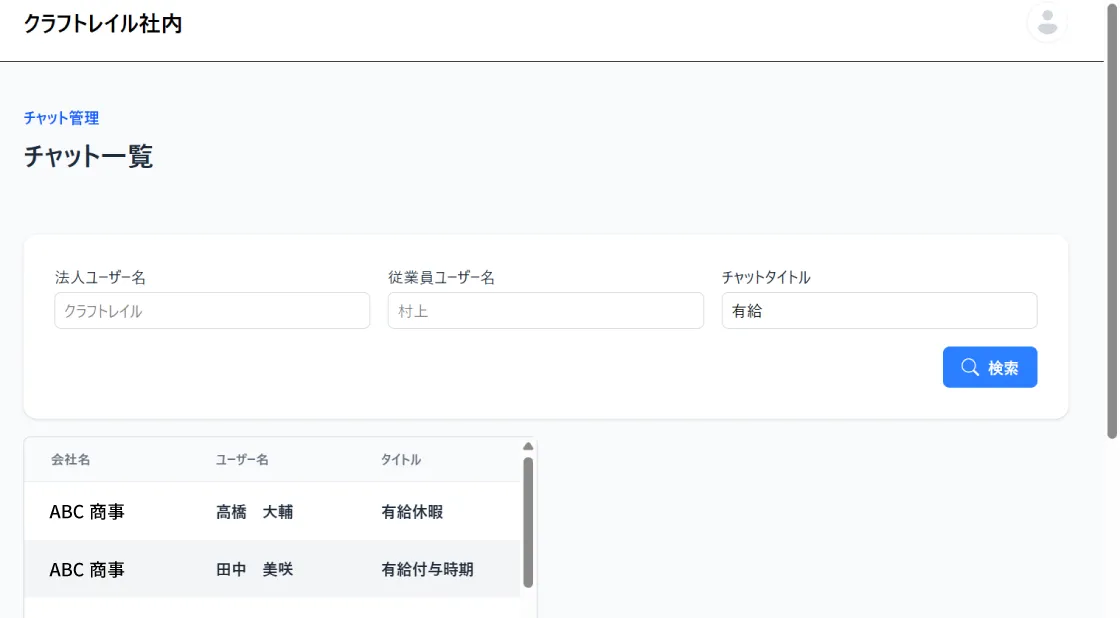Focus the 法人ユーザー名 input field
The width and height of the screenshot is (1120, 618).
[212, 311]
